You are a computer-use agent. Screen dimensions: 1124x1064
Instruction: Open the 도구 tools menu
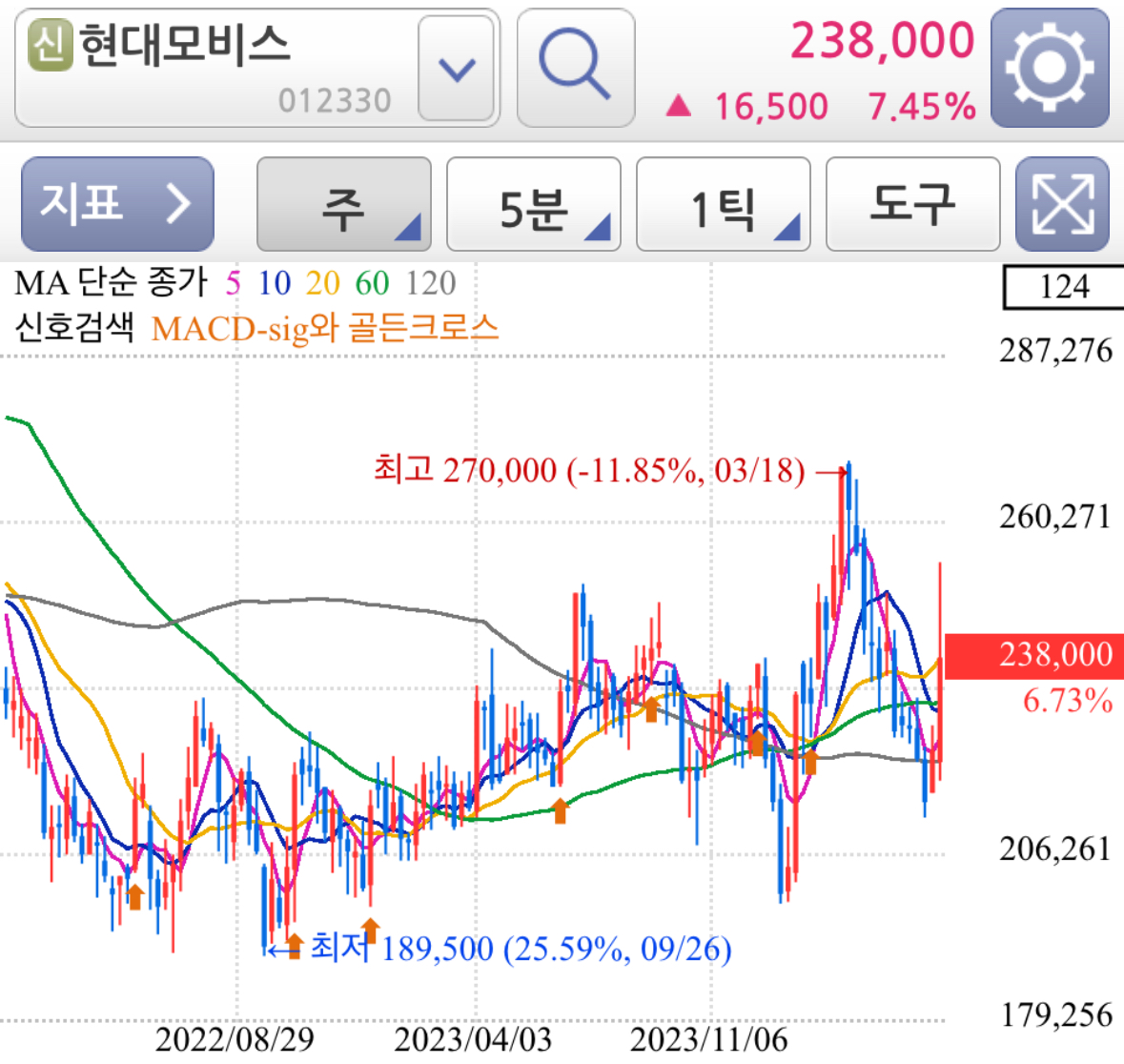913,204
